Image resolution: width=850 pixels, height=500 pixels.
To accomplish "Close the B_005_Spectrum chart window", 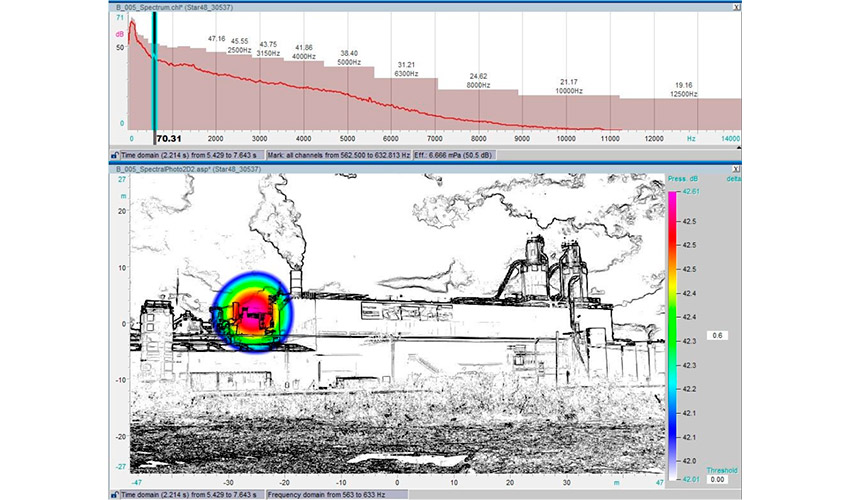I will pos(736,6).
